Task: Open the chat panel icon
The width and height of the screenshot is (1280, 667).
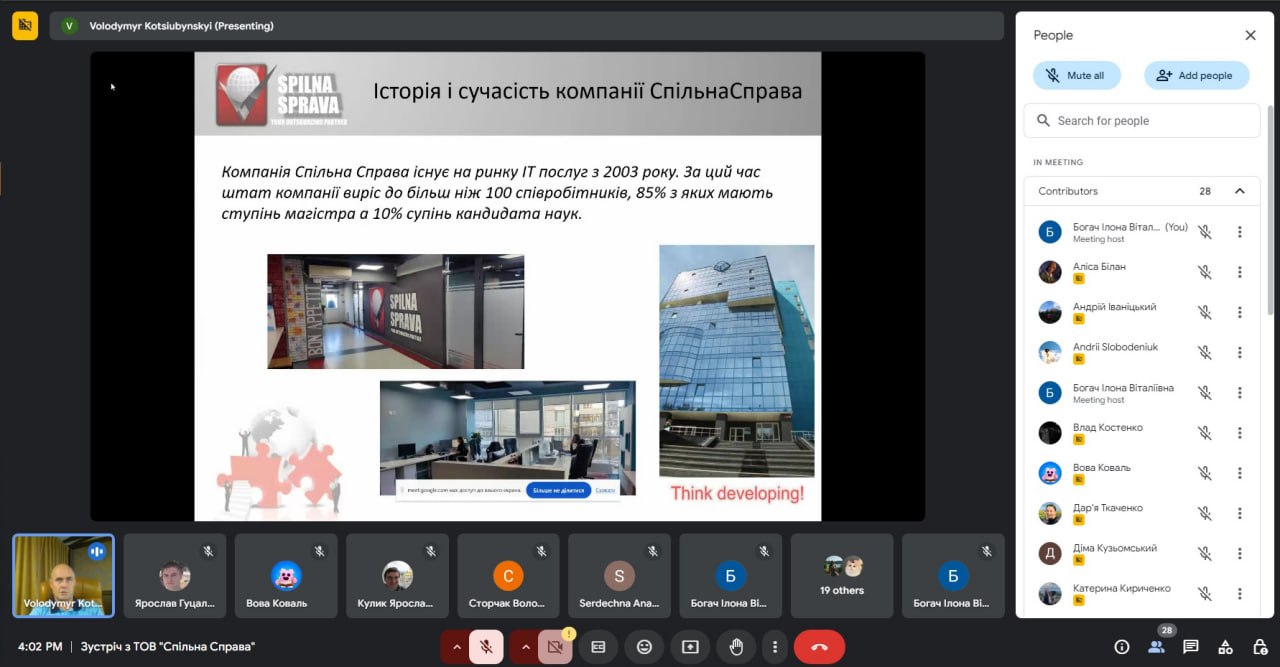Action: [1191, 647]
